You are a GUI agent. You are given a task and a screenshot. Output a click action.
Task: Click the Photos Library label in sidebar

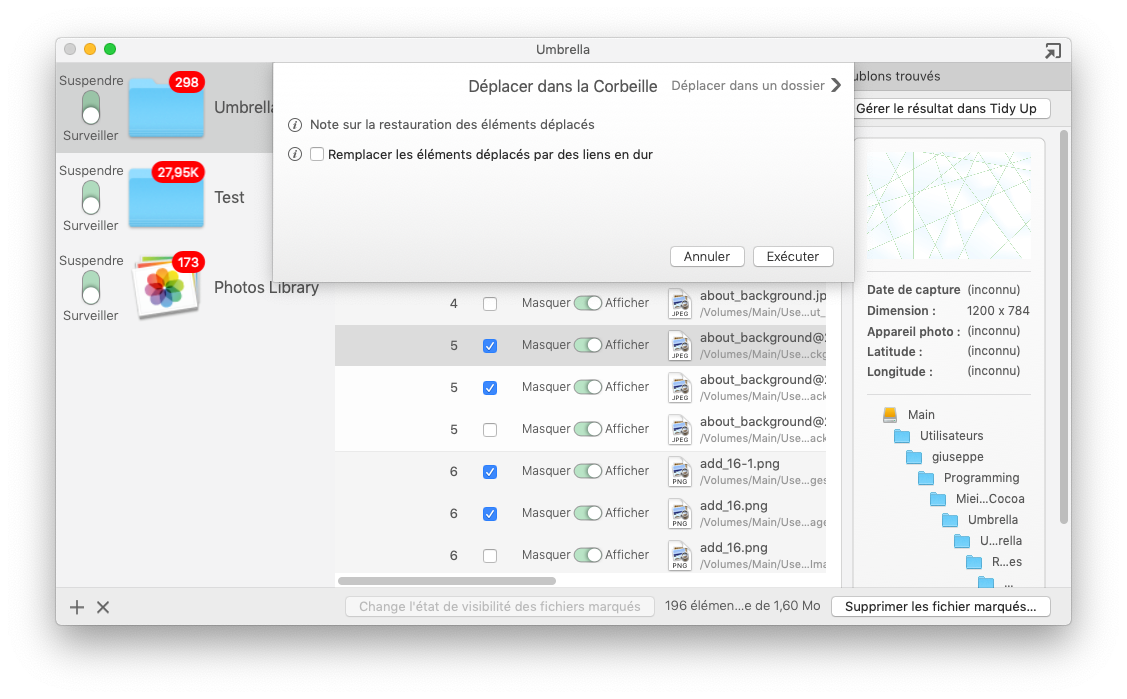pos(267,287)
